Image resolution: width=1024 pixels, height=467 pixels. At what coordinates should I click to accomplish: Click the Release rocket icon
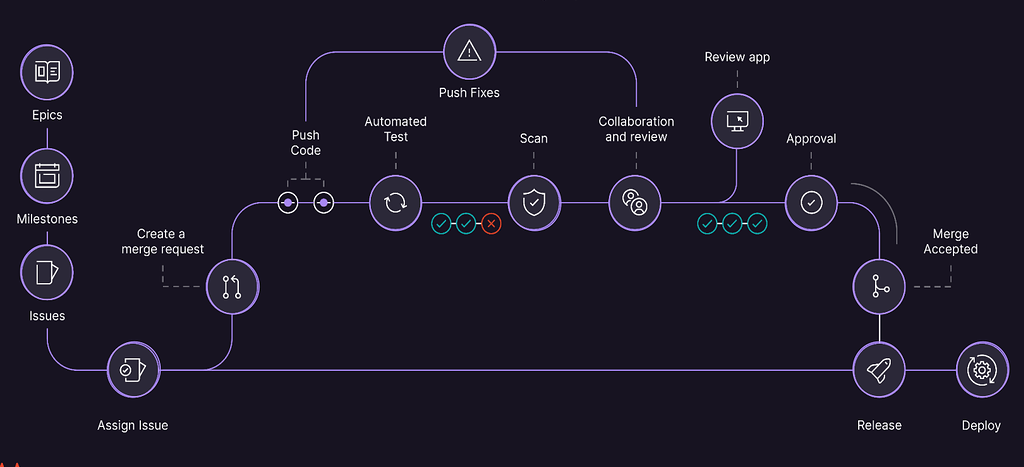tap(880, 370)
